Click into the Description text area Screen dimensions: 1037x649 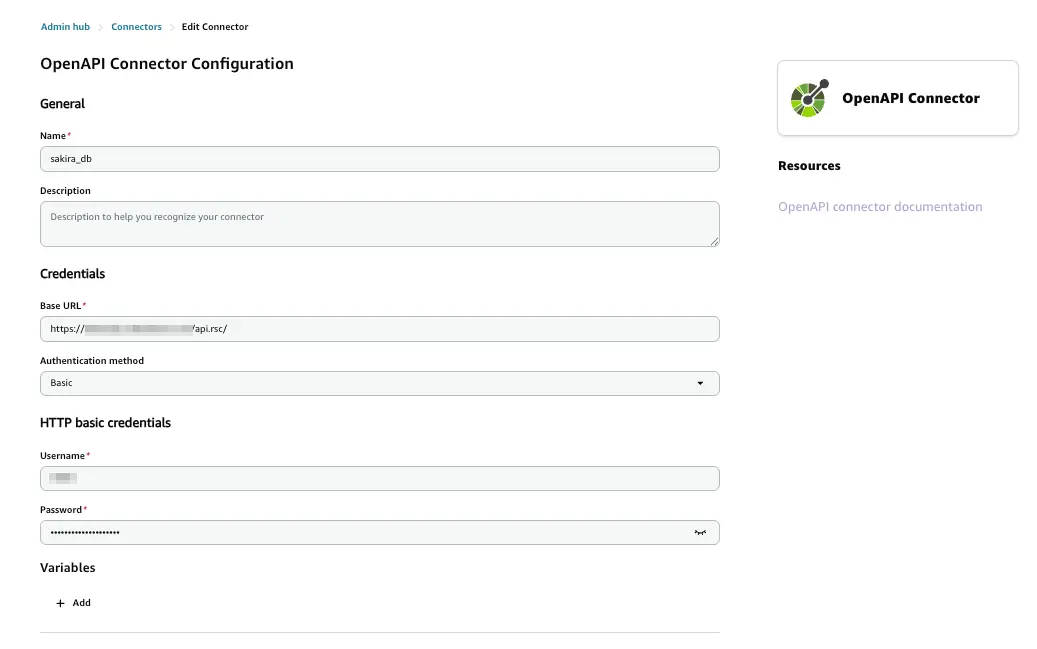tap(380, 224)
